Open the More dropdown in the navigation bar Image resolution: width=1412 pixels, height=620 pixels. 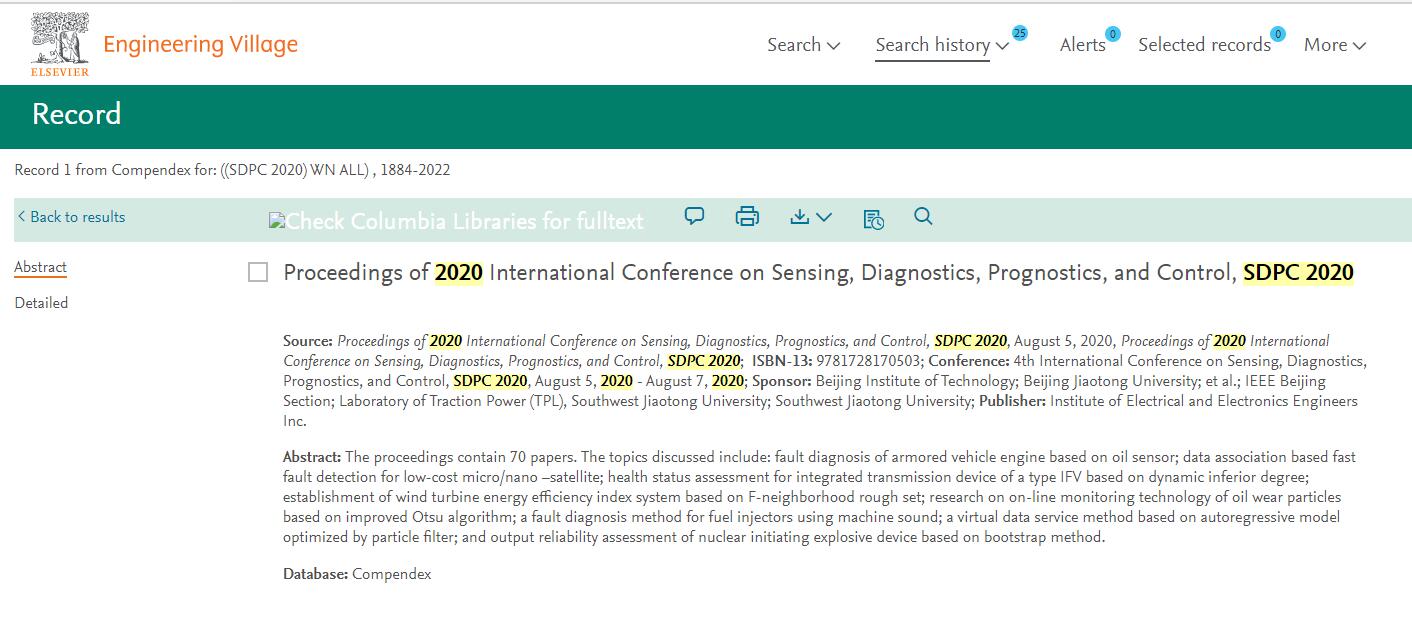pos(1334,44)
